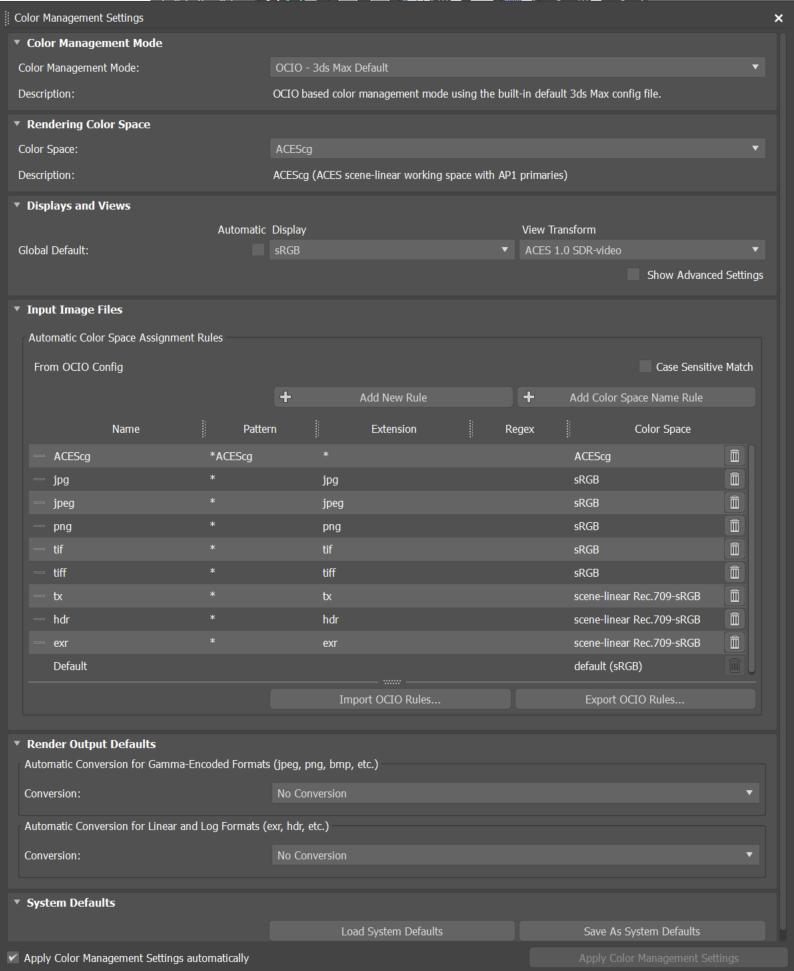
Task: Open Linear and Log Formats conversion dropdown
Action: point(515,855)
